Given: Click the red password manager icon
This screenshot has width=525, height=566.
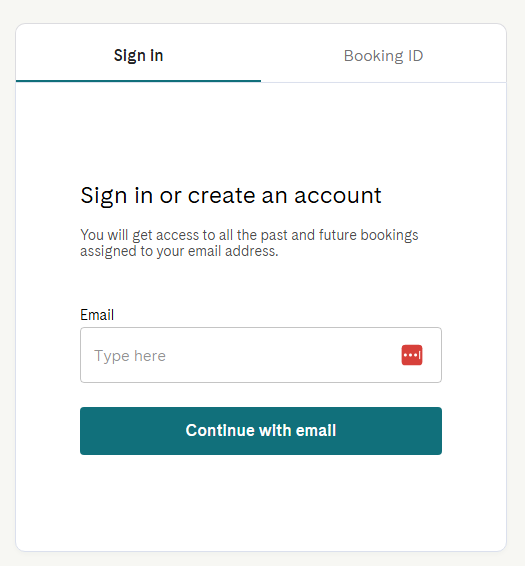Looking at the screenshot, I should click(412, 355).
